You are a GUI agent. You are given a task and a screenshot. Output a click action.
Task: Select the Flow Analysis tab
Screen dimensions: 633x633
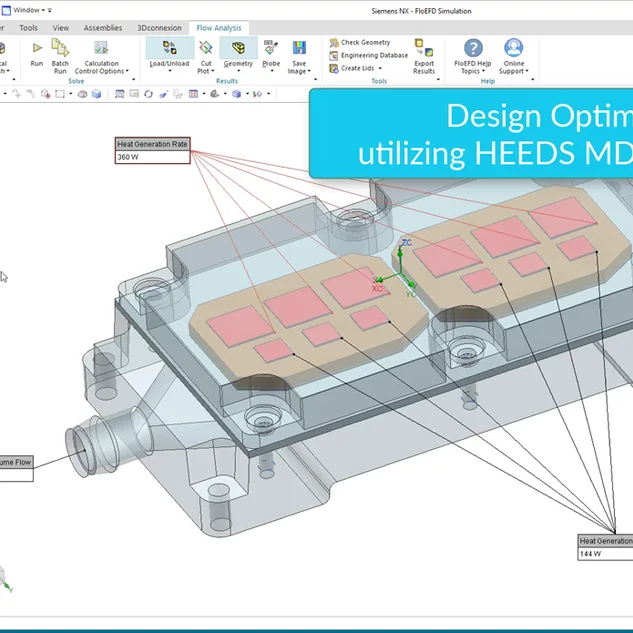[219, 28]
